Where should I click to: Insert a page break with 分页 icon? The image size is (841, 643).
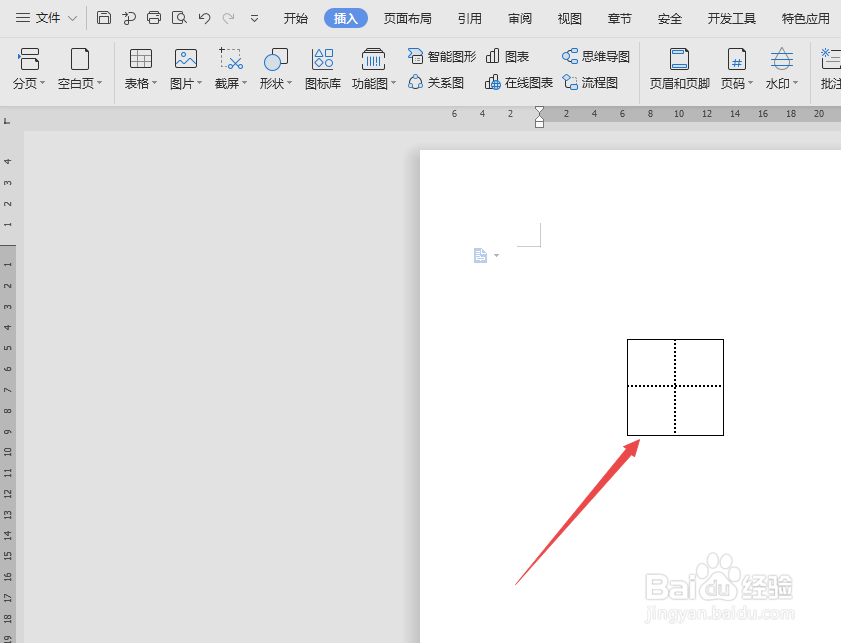(29, 59)
